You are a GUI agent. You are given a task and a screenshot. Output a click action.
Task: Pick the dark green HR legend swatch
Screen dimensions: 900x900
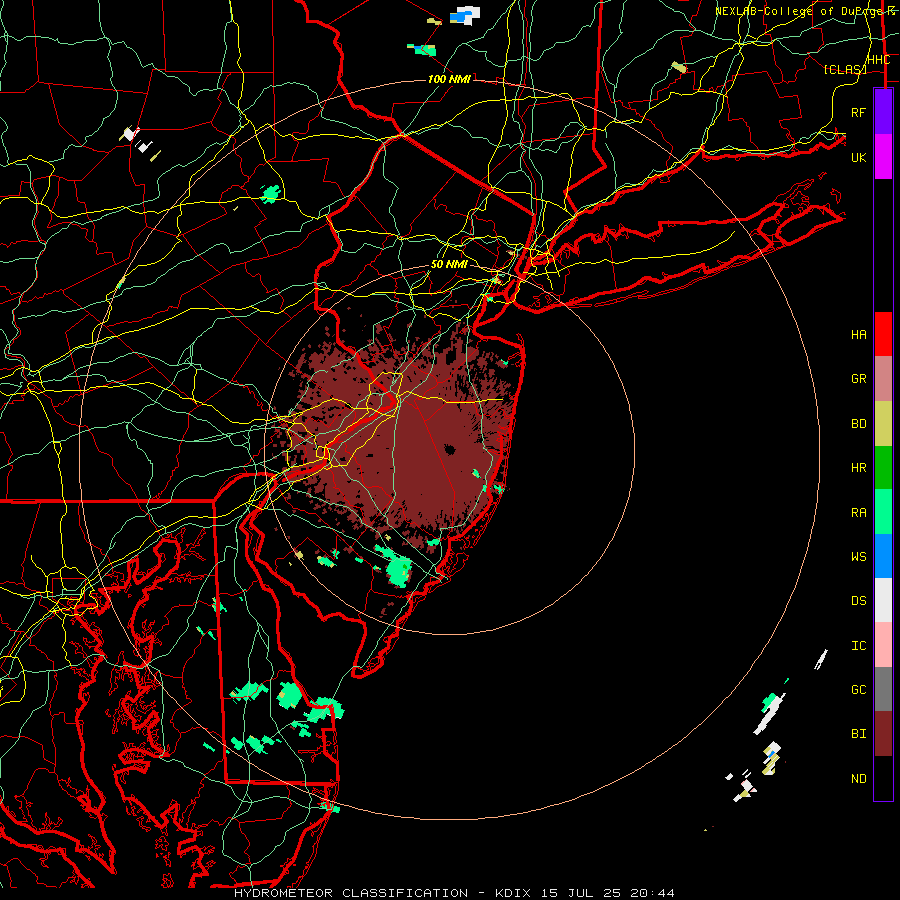tap(883, 468)
